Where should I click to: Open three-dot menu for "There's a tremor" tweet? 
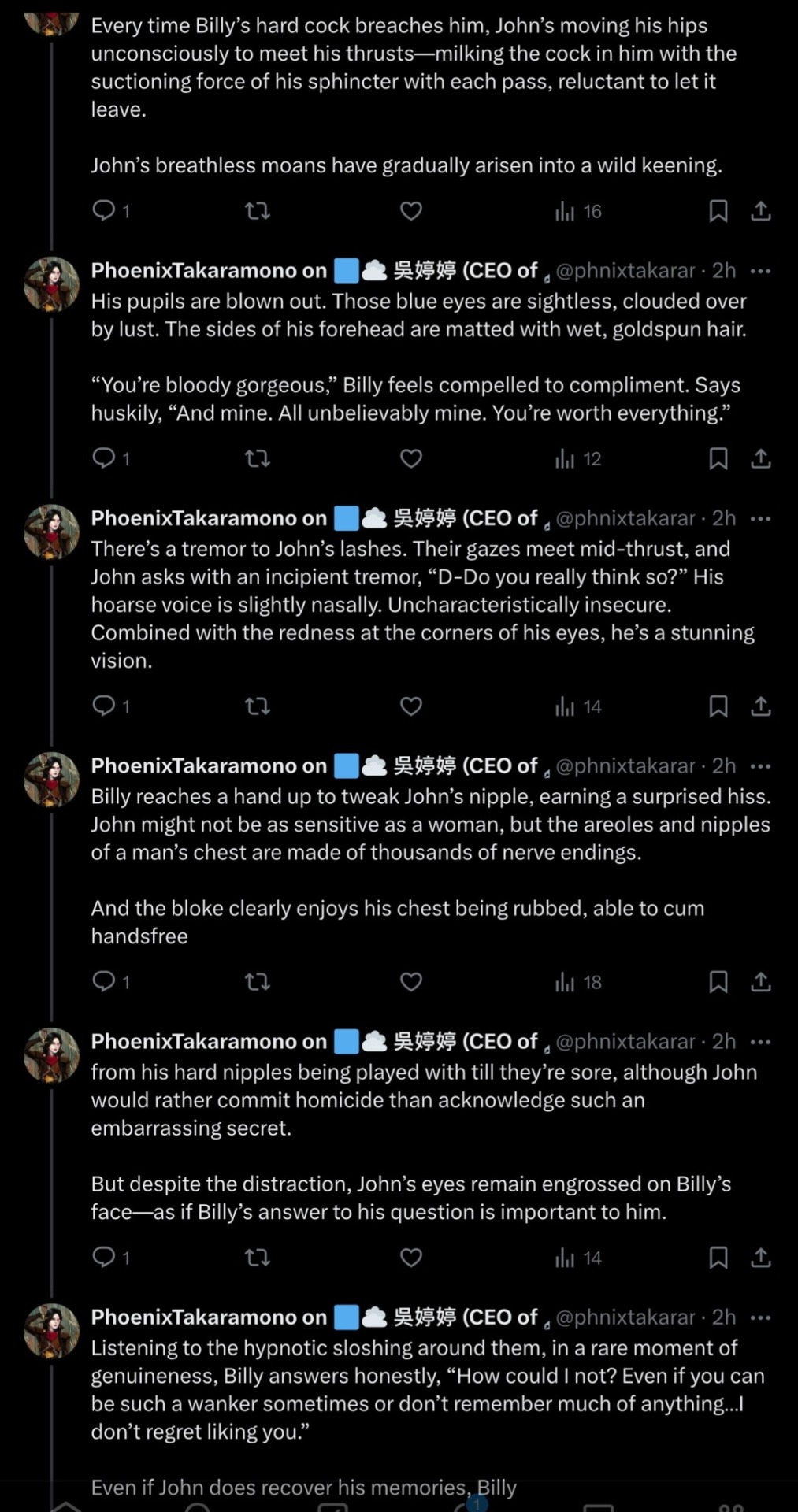pos(760,518)
